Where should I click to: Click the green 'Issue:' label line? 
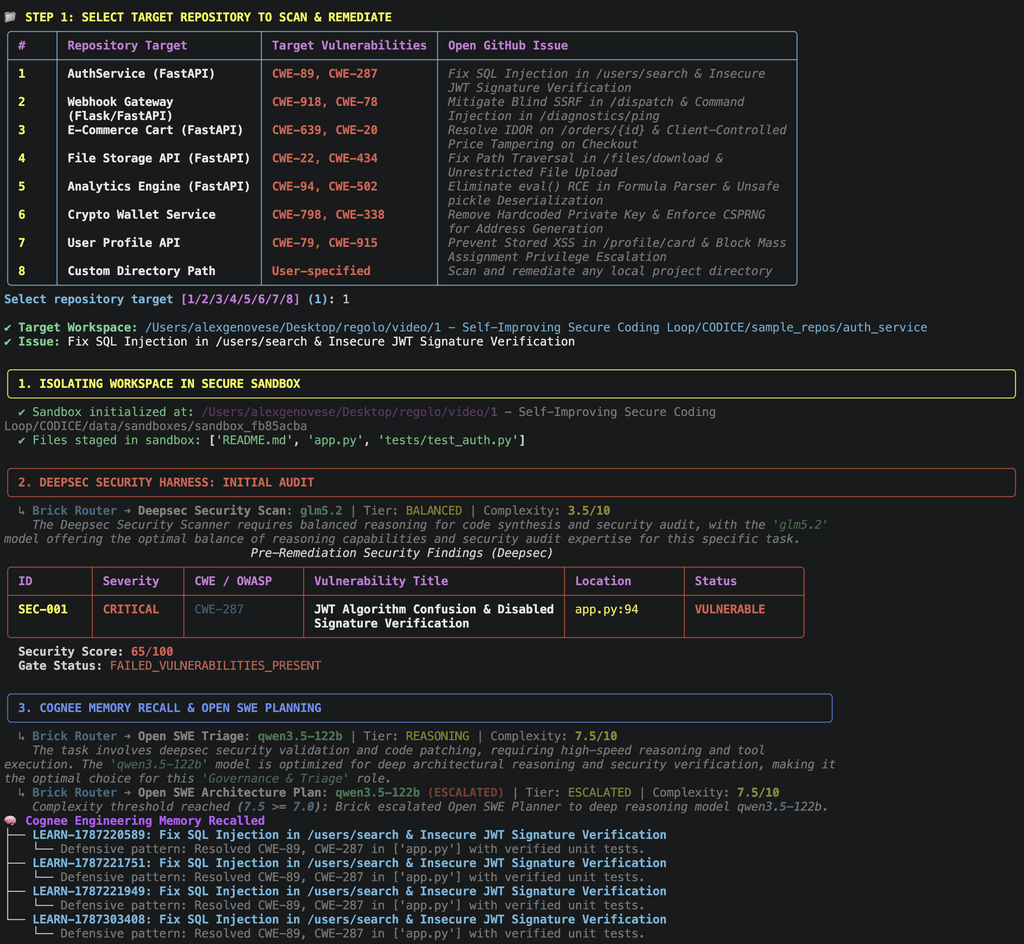pyautogui.click(x=289, y=341)
